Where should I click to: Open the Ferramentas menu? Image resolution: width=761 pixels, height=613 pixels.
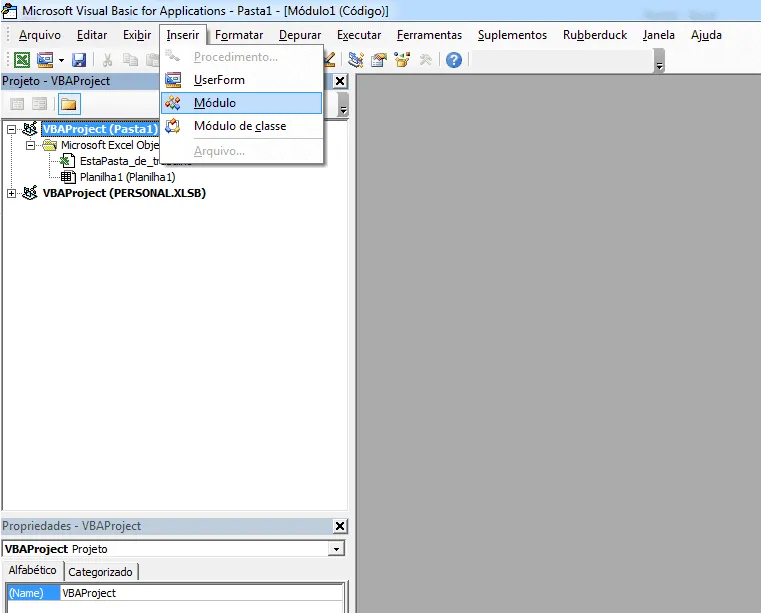tap(429, 35)
